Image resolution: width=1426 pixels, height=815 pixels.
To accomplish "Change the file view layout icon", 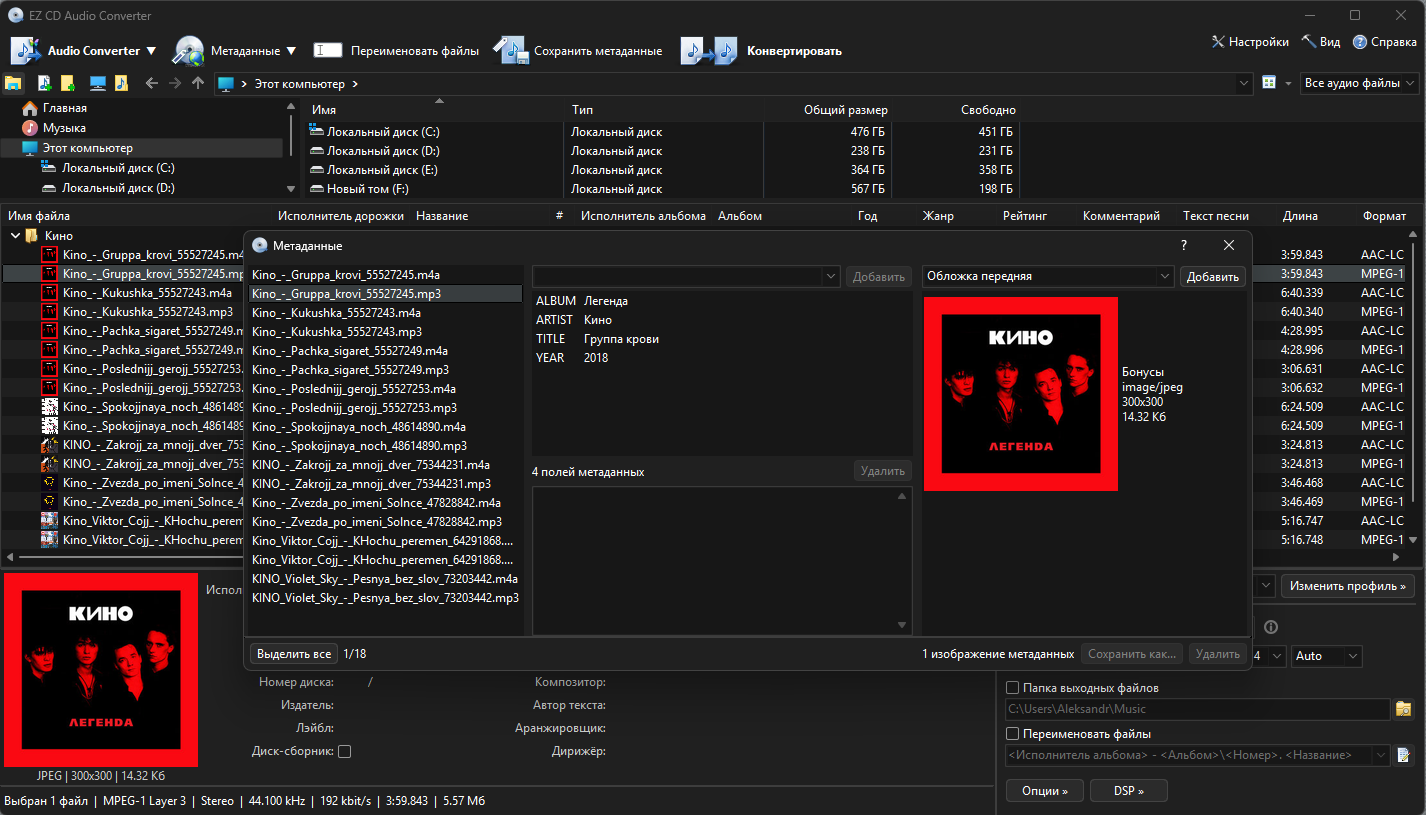I will click(1269, 83).
